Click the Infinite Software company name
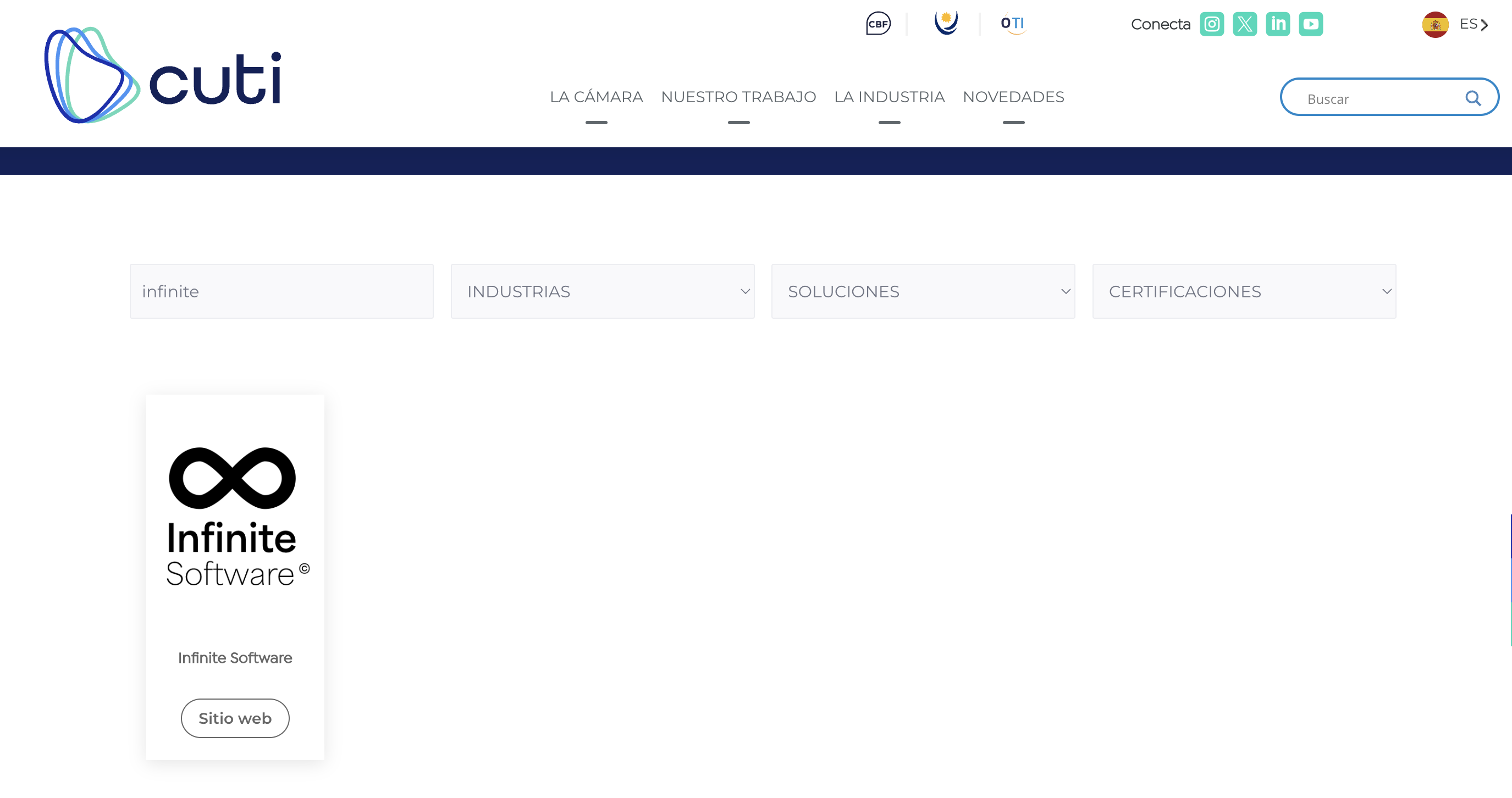This screenshot has width=1512, height=798. 235,658
